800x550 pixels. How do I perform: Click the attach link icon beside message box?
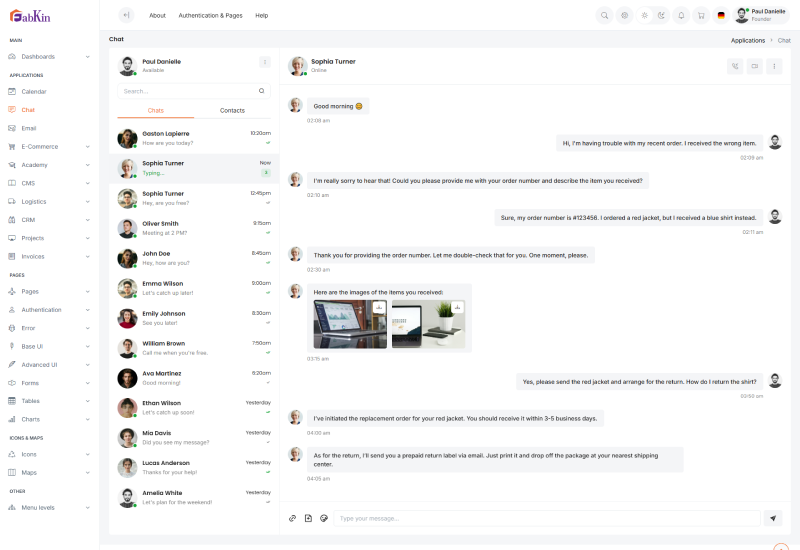(x=292, y=518)
